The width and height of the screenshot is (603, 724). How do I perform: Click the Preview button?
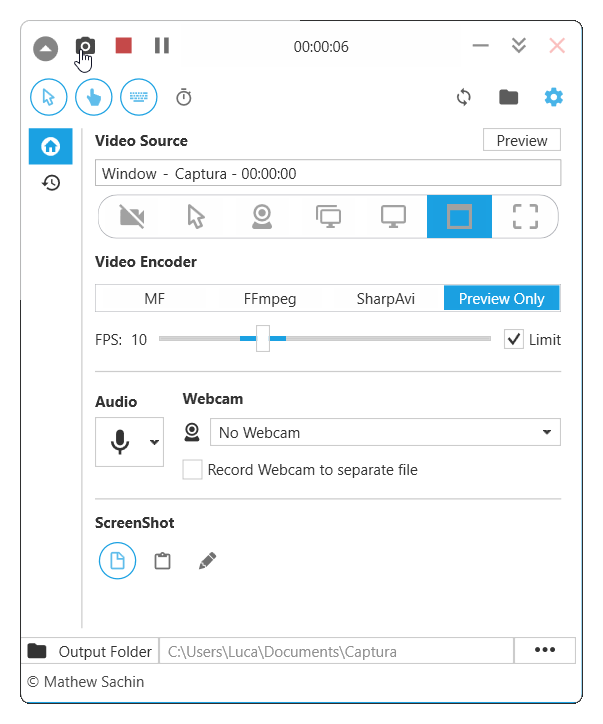pos(521,140)
